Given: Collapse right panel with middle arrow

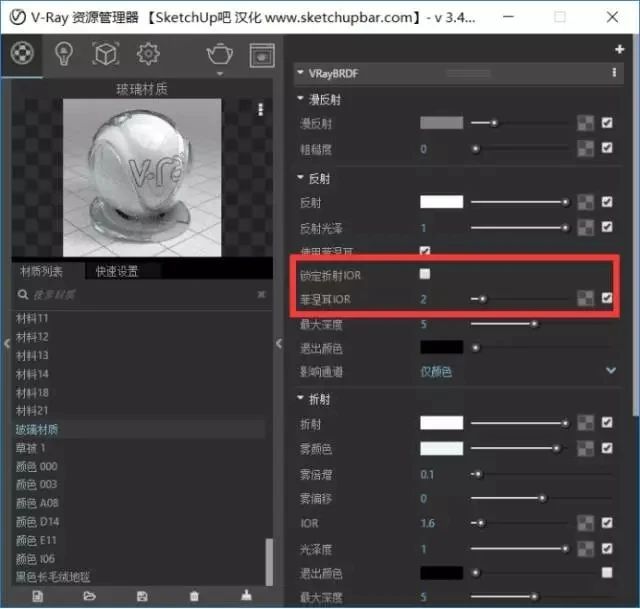Looking at the screenshot, I should tap(279, 343).
